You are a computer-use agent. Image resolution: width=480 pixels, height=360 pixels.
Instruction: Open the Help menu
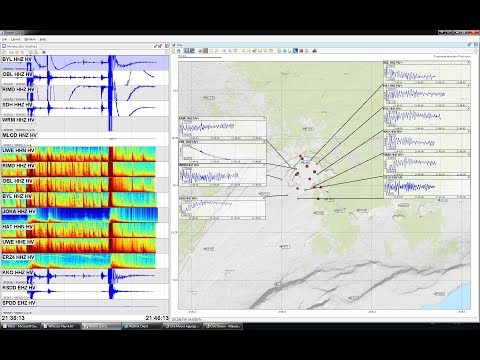[42, 39]
